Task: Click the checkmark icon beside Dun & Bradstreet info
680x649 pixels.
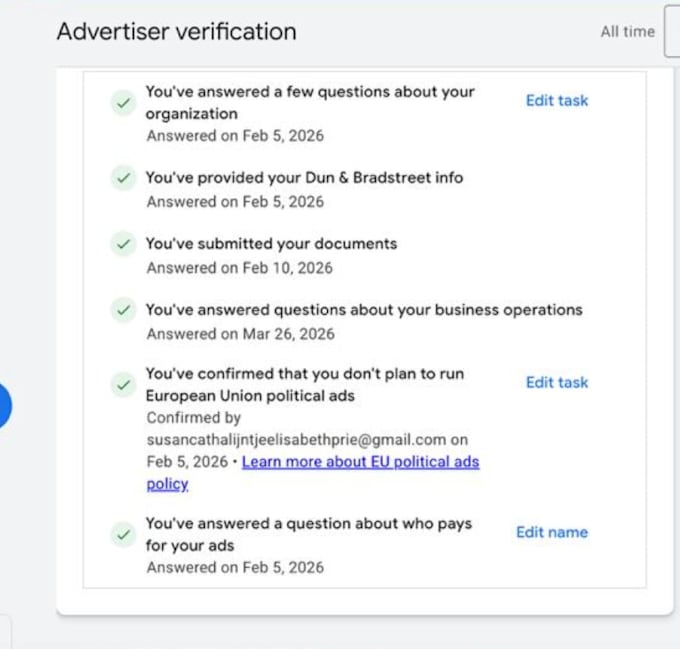Action: coord(124,178)
